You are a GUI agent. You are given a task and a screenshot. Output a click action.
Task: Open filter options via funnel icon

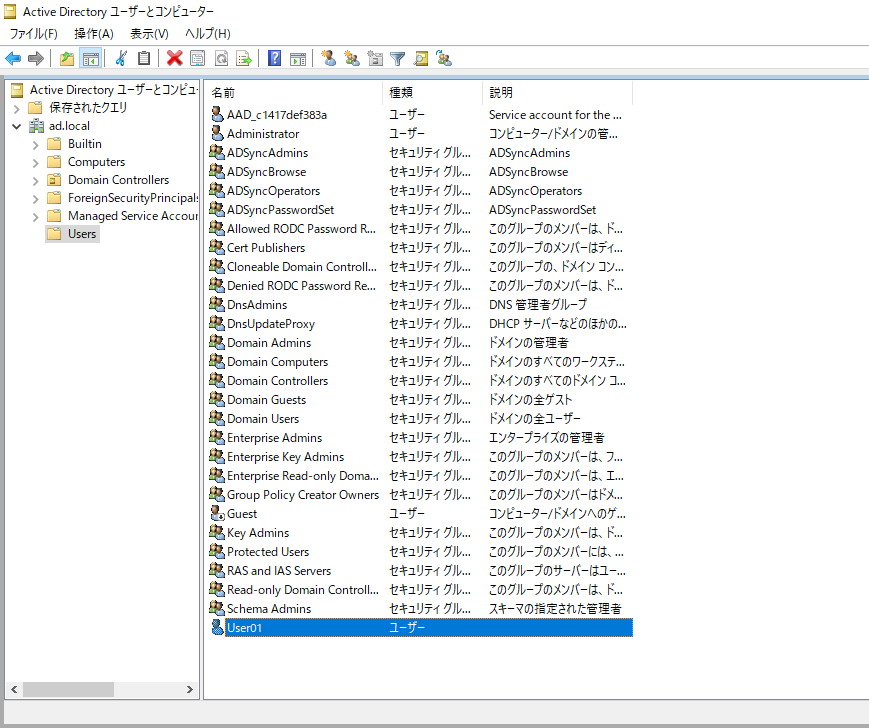[x=397, y=58]
